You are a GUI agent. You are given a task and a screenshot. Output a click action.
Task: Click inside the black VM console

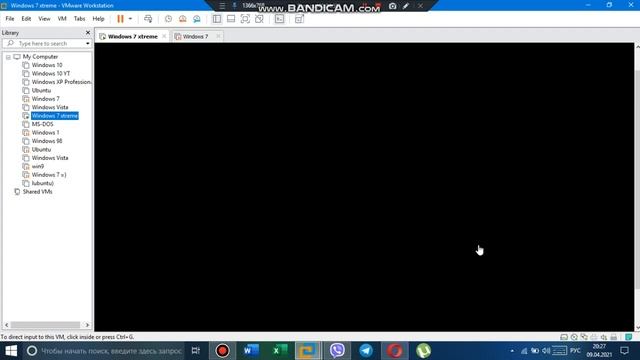click(x=364, y=187)
